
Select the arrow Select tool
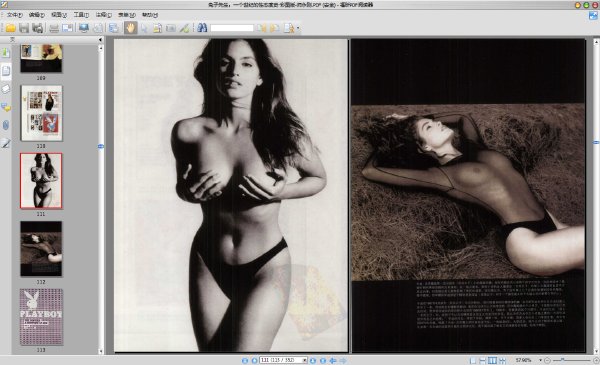click(144, 28)
